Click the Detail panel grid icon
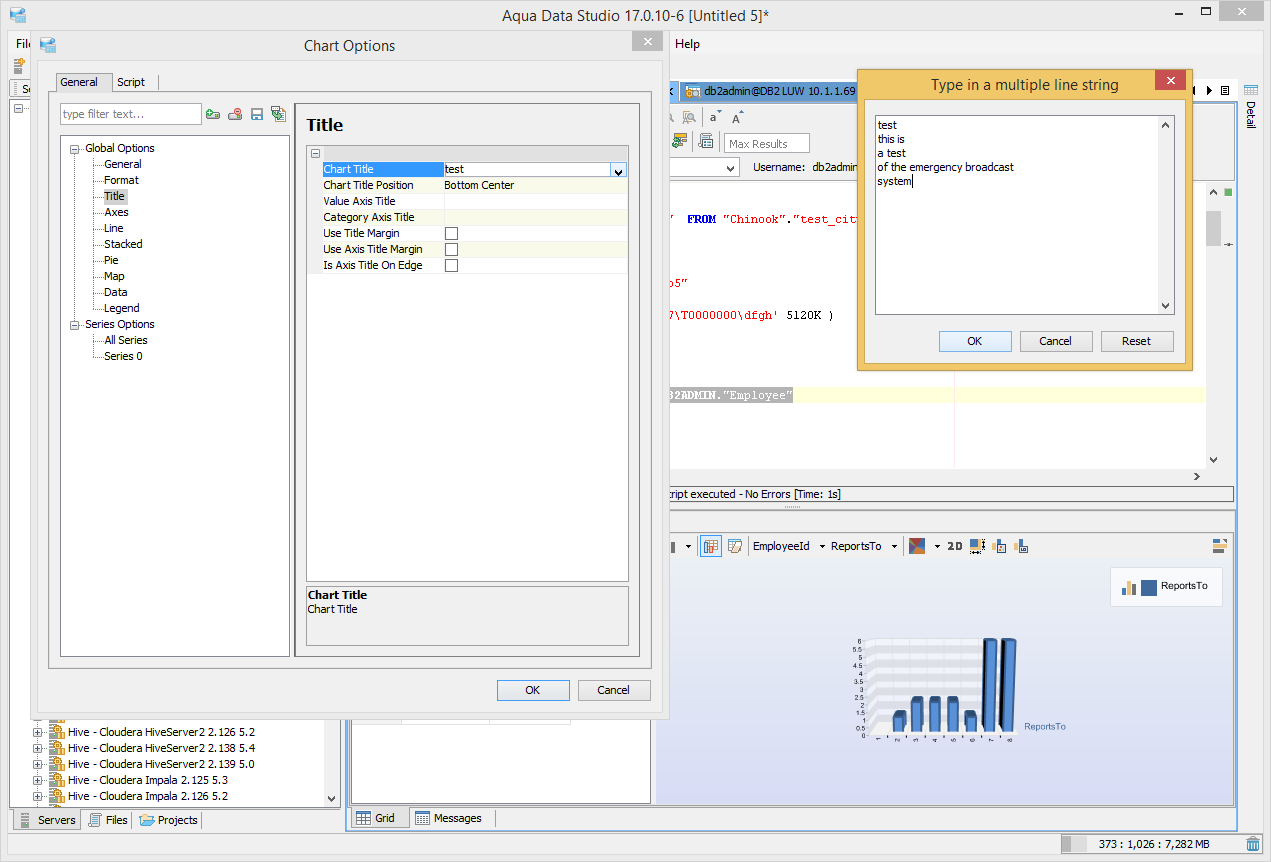1271x862 pixels. pyautogui.click(x=1250, y=91)
